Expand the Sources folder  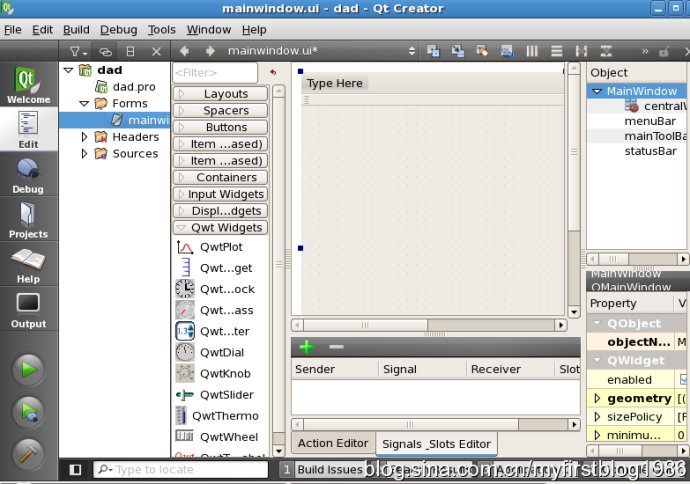pos(84,154)
